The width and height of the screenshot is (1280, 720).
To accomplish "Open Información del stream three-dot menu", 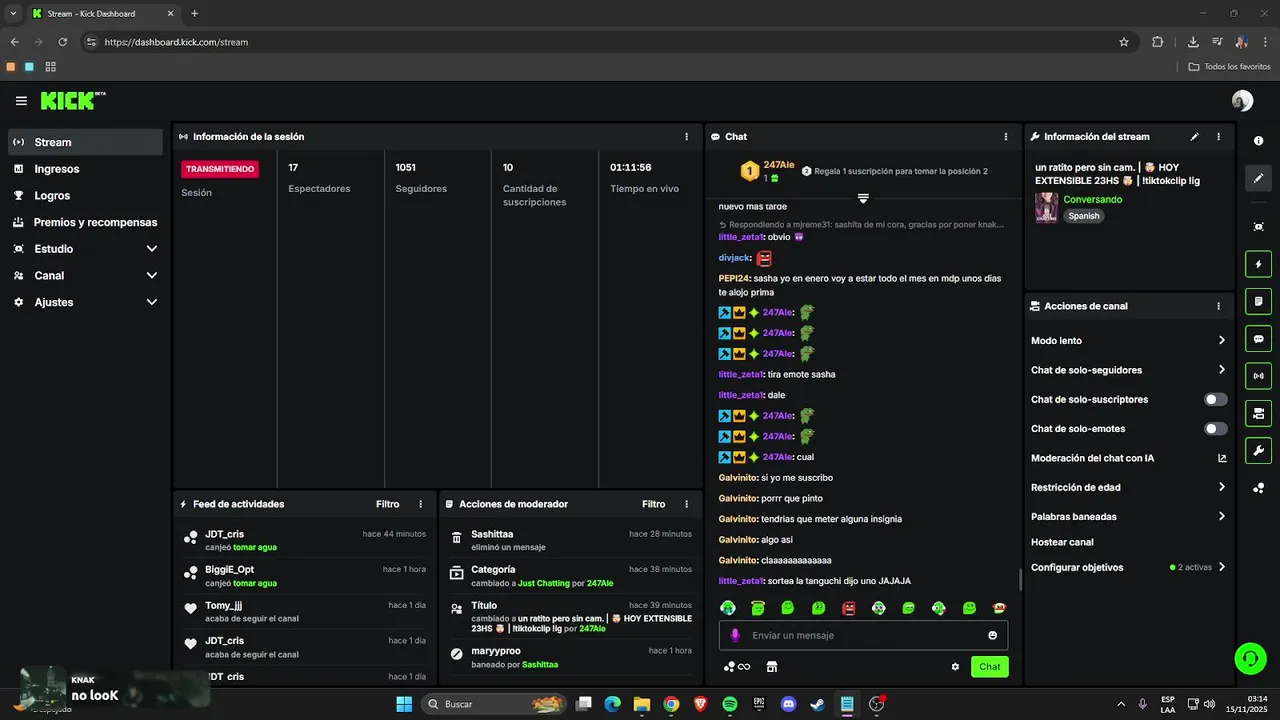I will coord(1218,137).
